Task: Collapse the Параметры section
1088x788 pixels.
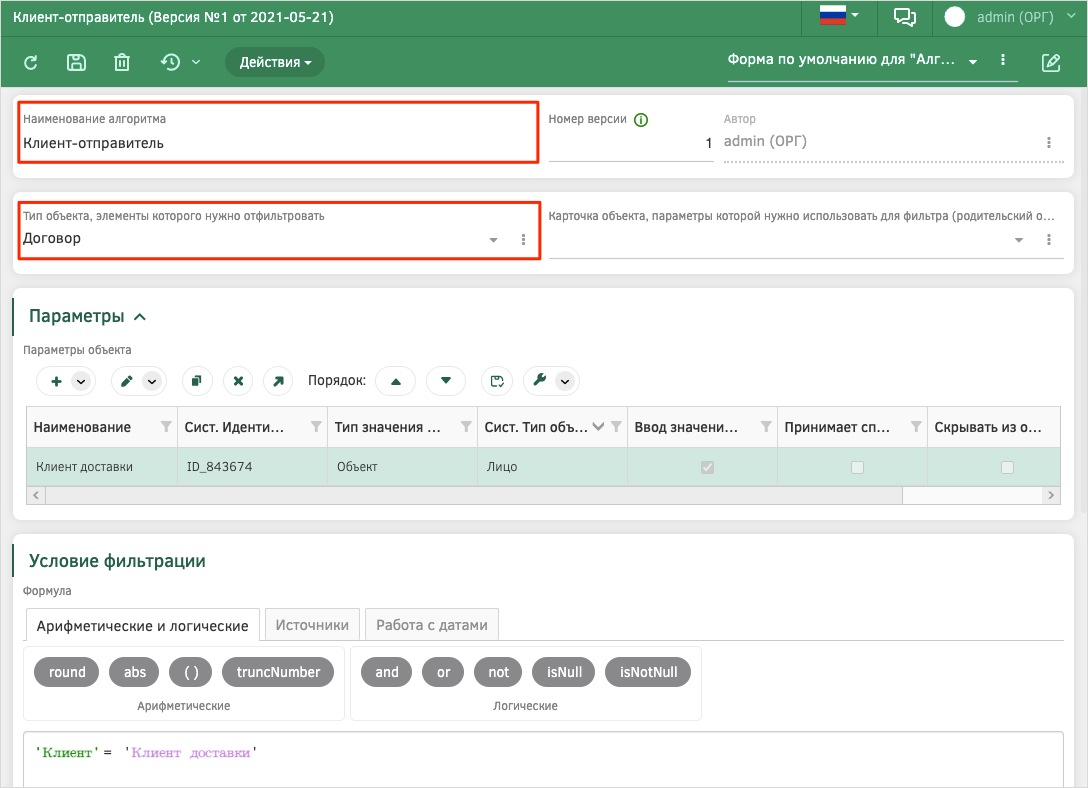Action: coord(139,317)
